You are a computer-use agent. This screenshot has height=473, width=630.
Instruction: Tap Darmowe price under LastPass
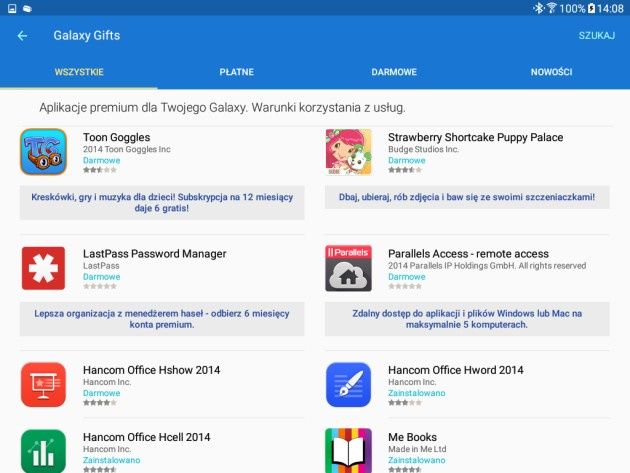coord(102,277)
